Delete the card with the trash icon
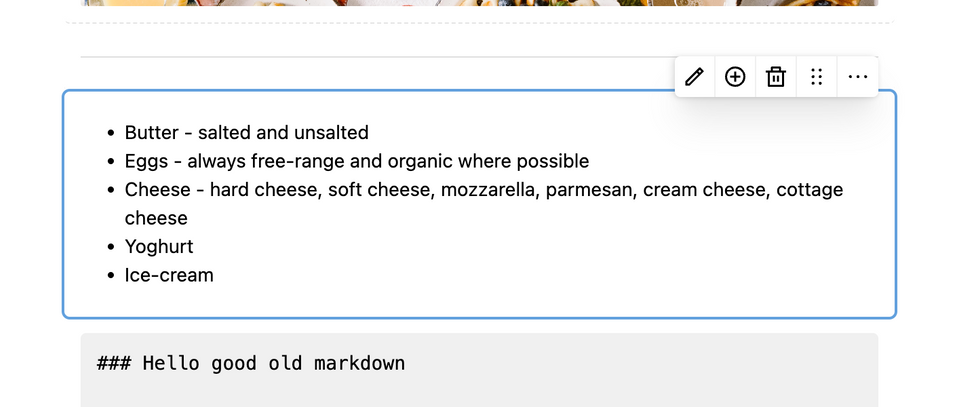Image resolution: width=960 pixels, height=407 pixels. (776, 77)
